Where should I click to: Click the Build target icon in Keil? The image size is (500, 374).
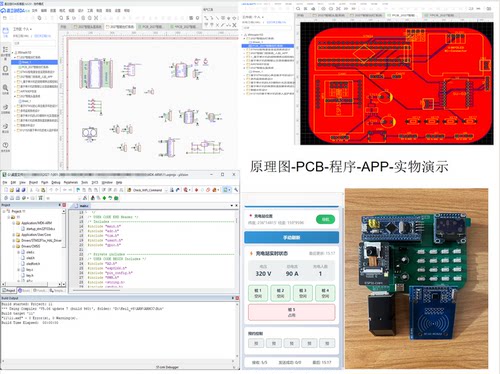12,198
